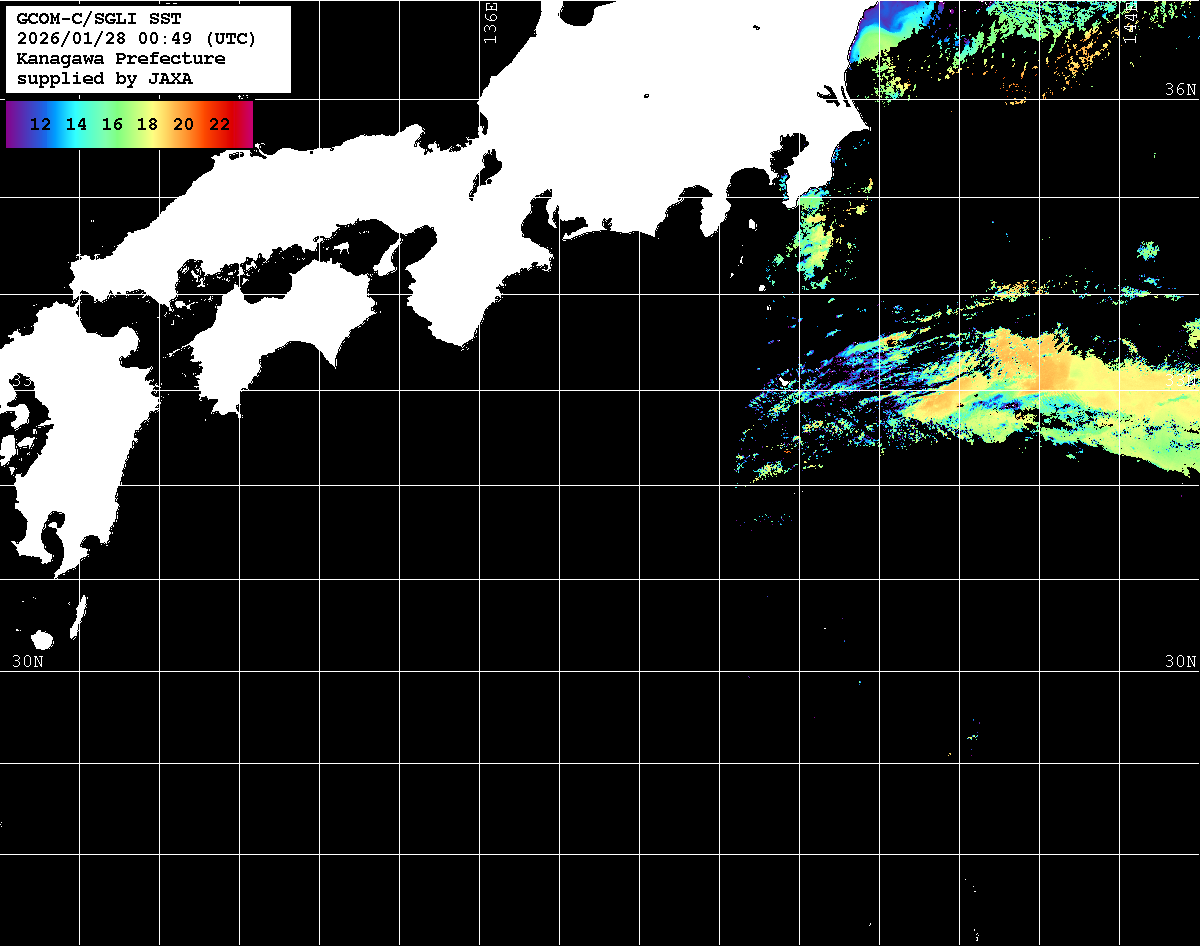
Task: Click the 18 label on the color scale
Action: (x=147, y=125)
